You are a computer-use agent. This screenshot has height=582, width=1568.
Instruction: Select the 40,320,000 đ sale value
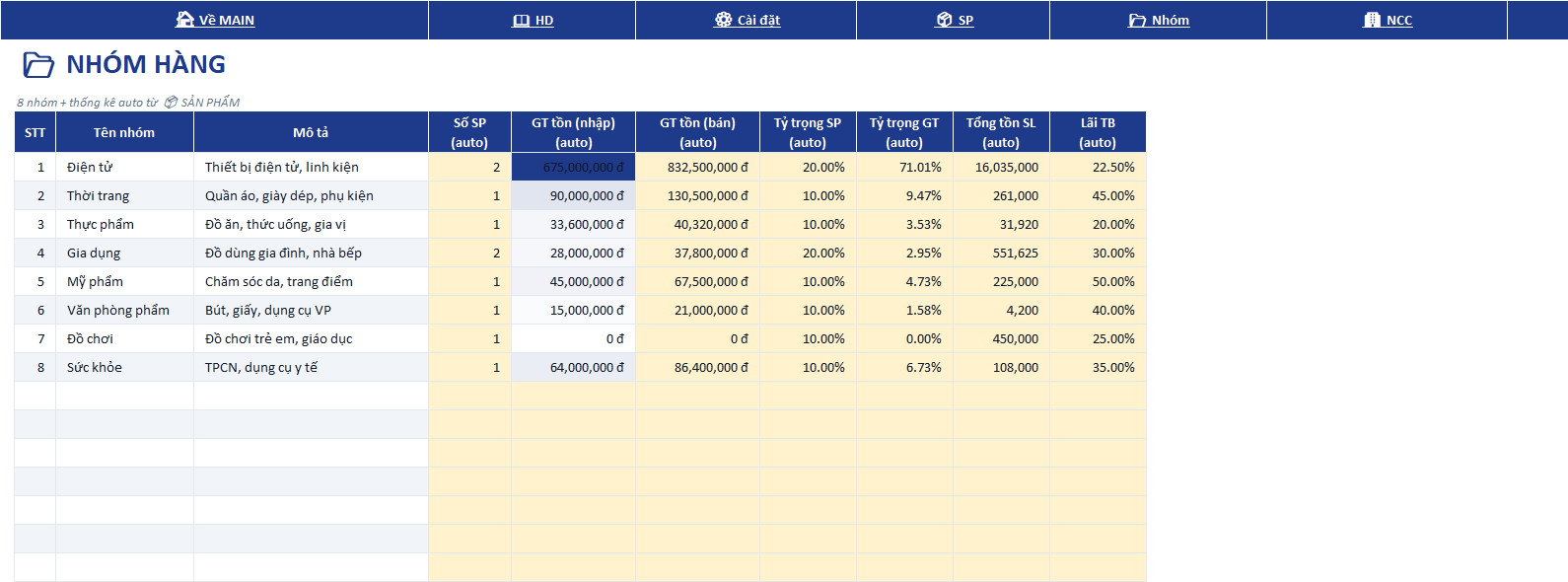(697, 225)
